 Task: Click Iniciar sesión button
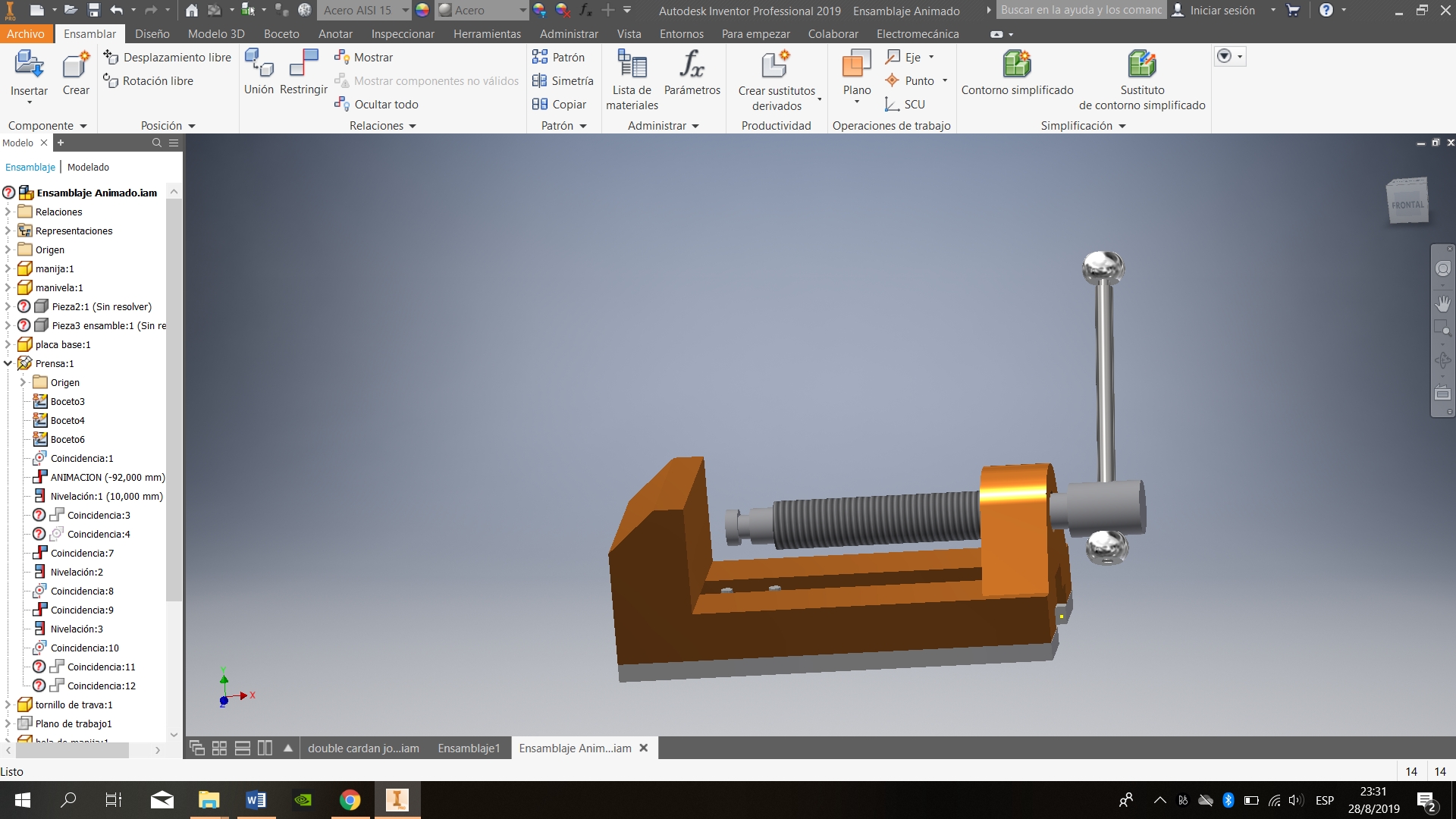pos(1221,11)
